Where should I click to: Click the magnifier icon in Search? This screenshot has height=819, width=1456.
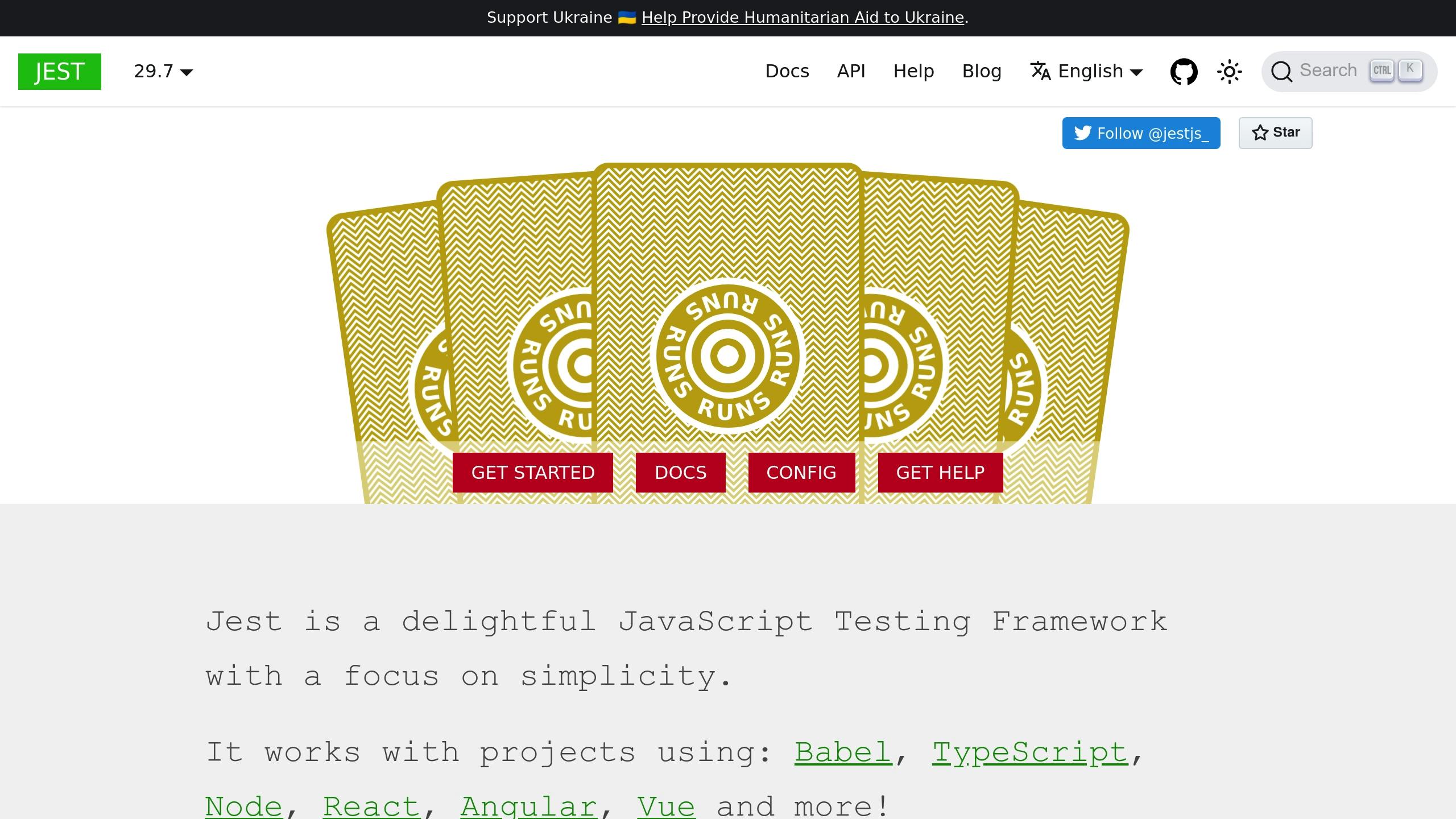1281,72
